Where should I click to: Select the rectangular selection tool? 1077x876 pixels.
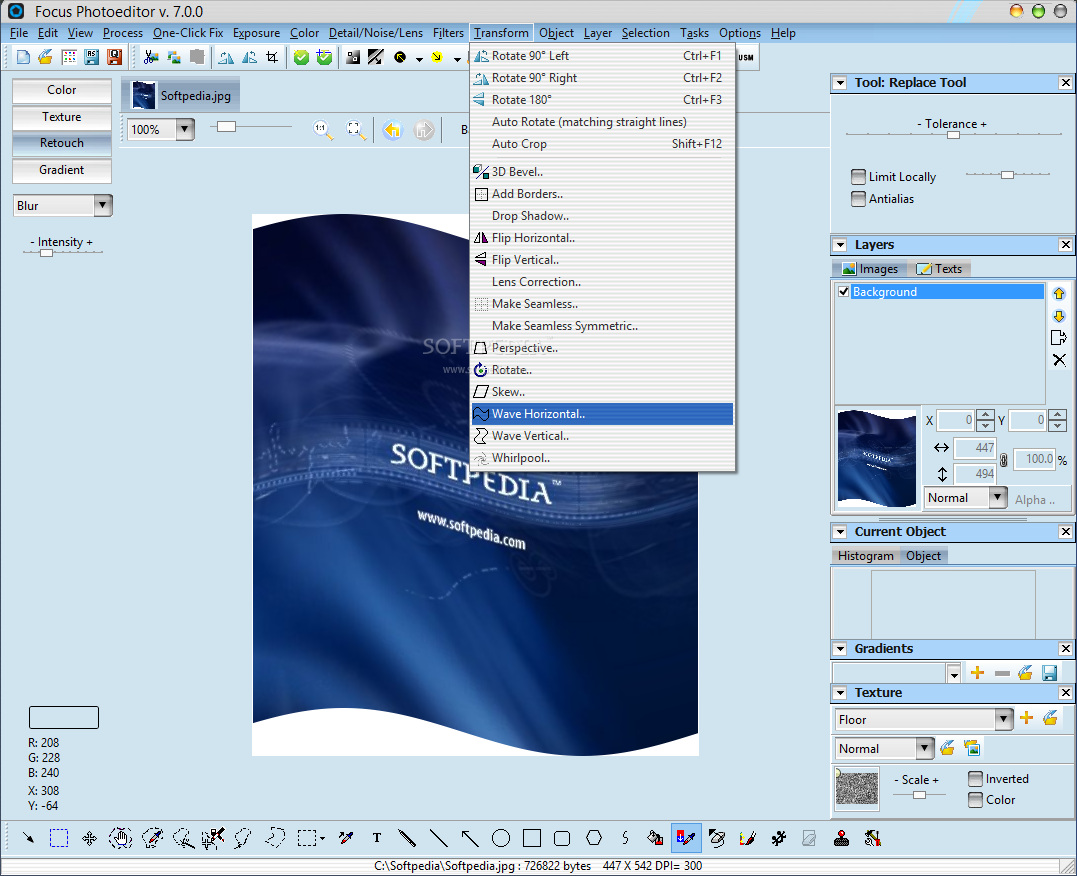tap(59, 838)
